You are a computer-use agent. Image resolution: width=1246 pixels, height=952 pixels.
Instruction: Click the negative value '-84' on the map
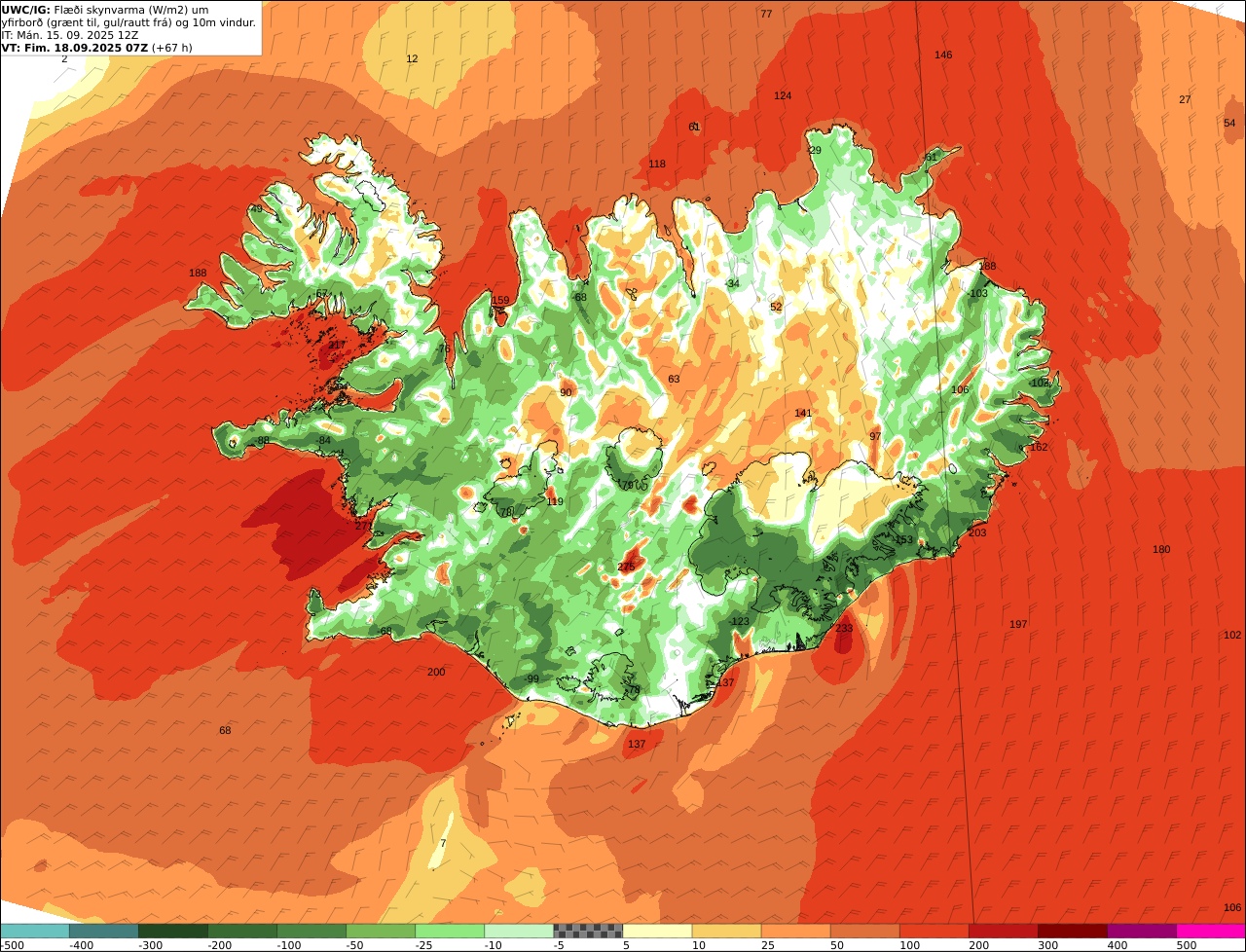click(x=324, y=440)
